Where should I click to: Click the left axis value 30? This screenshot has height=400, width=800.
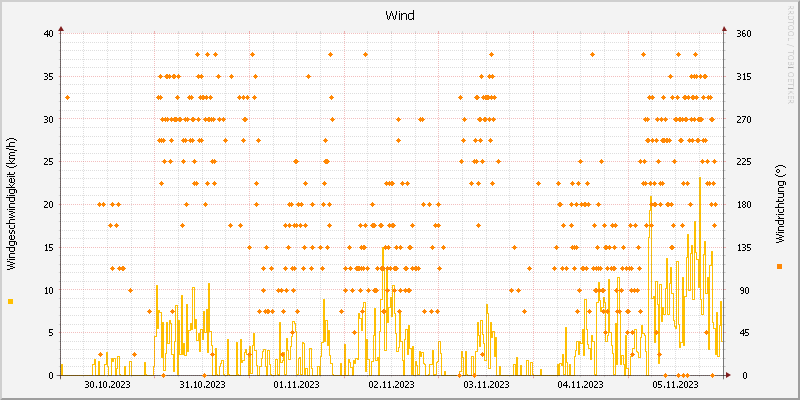tap(48, 119)
